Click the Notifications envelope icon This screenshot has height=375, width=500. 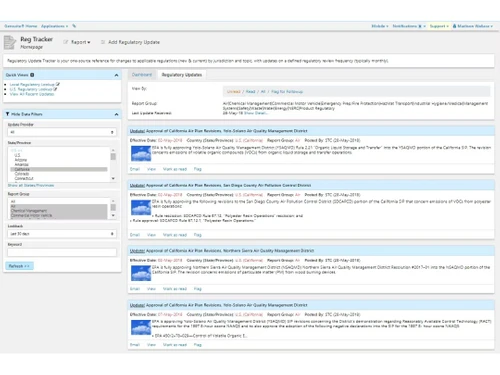click(420, 26)
